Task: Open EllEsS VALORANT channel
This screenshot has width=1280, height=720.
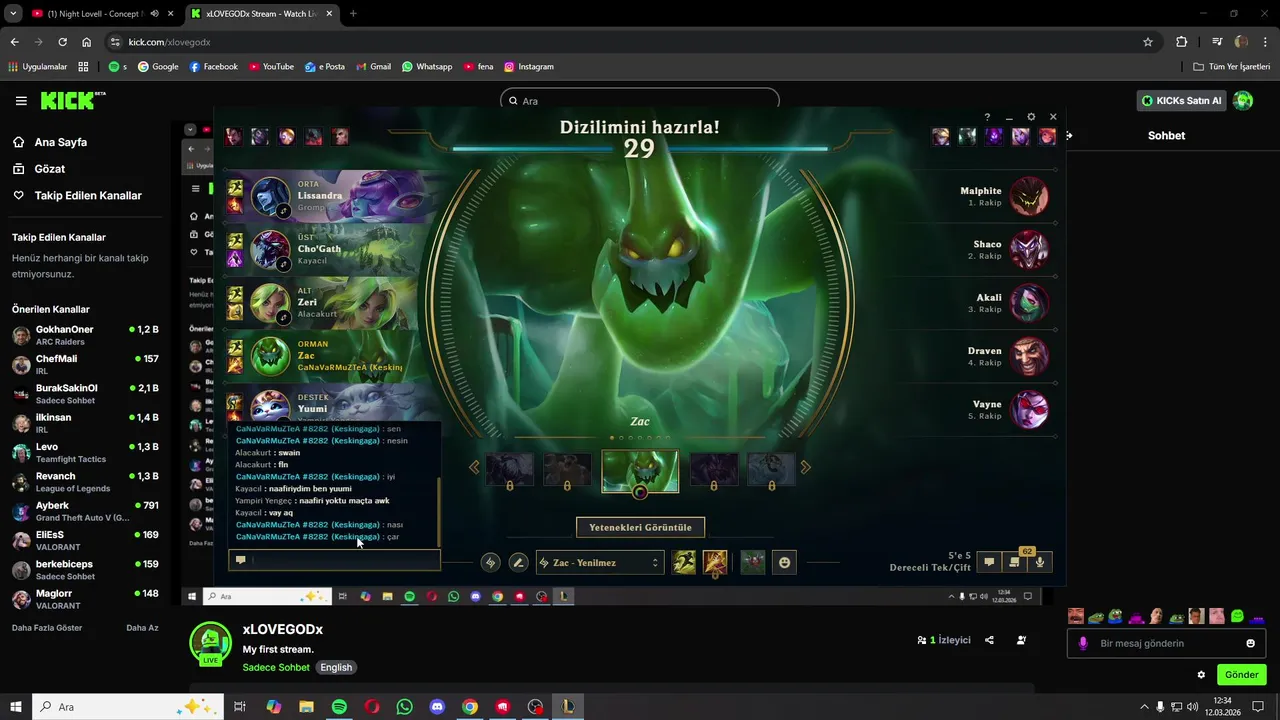Action: tap(85, 540)
